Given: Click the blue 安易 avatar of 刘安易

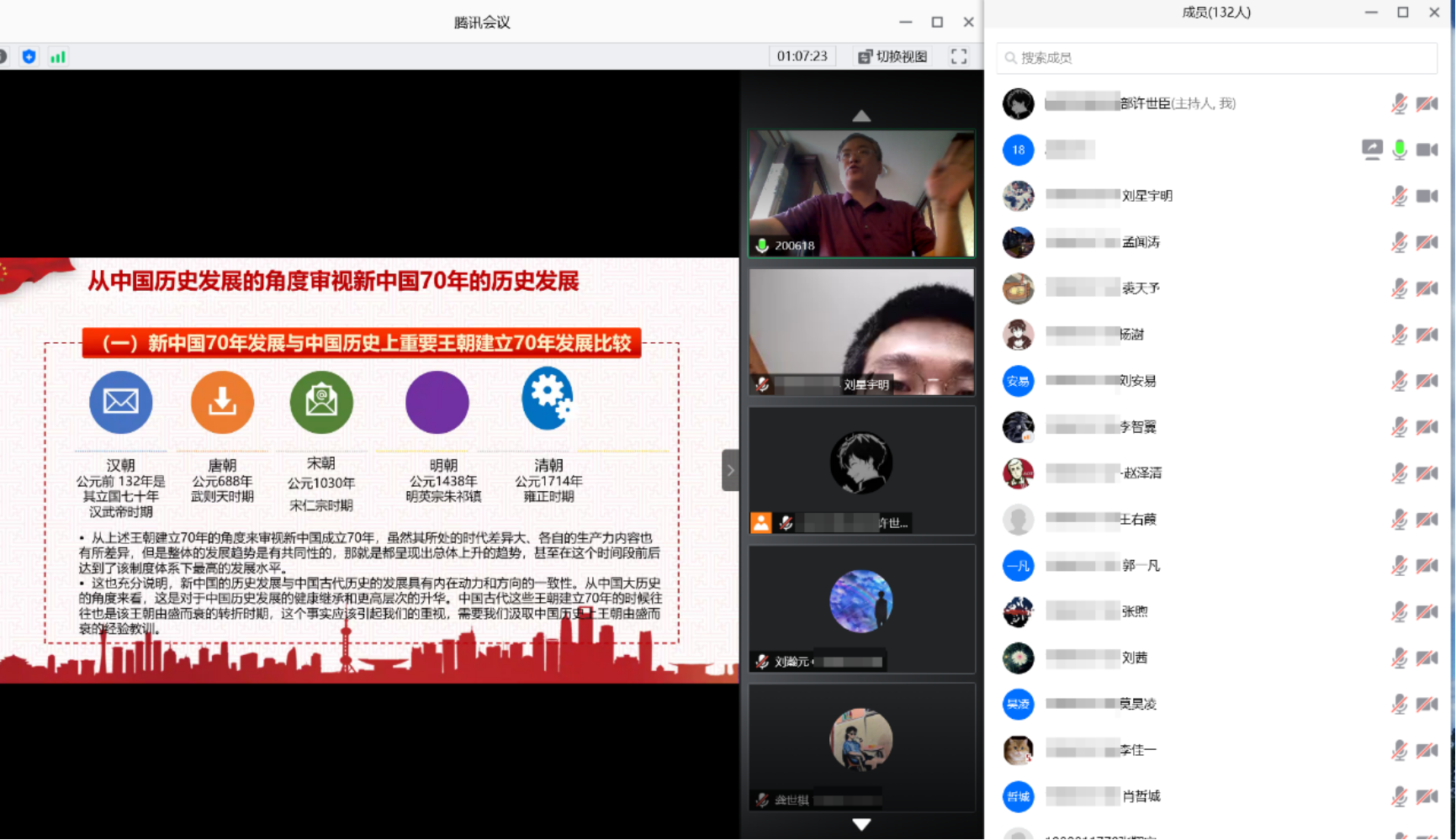Looking at the screenshot, I should (x=1018, y=381).
